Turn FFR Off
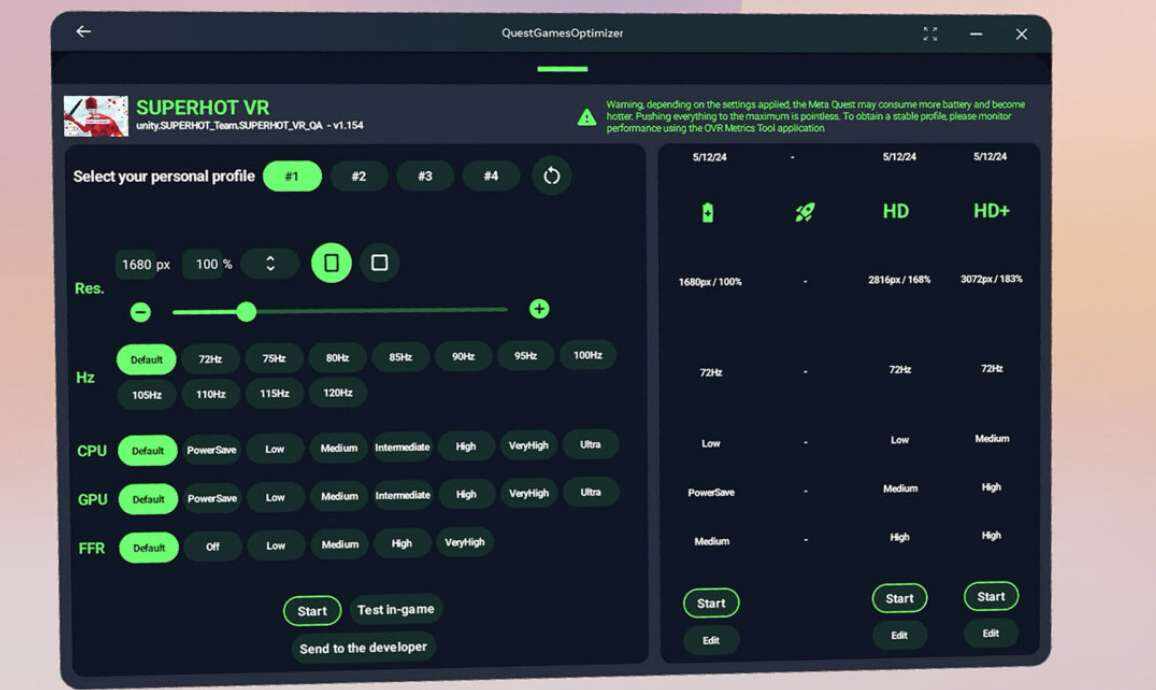 212,547
